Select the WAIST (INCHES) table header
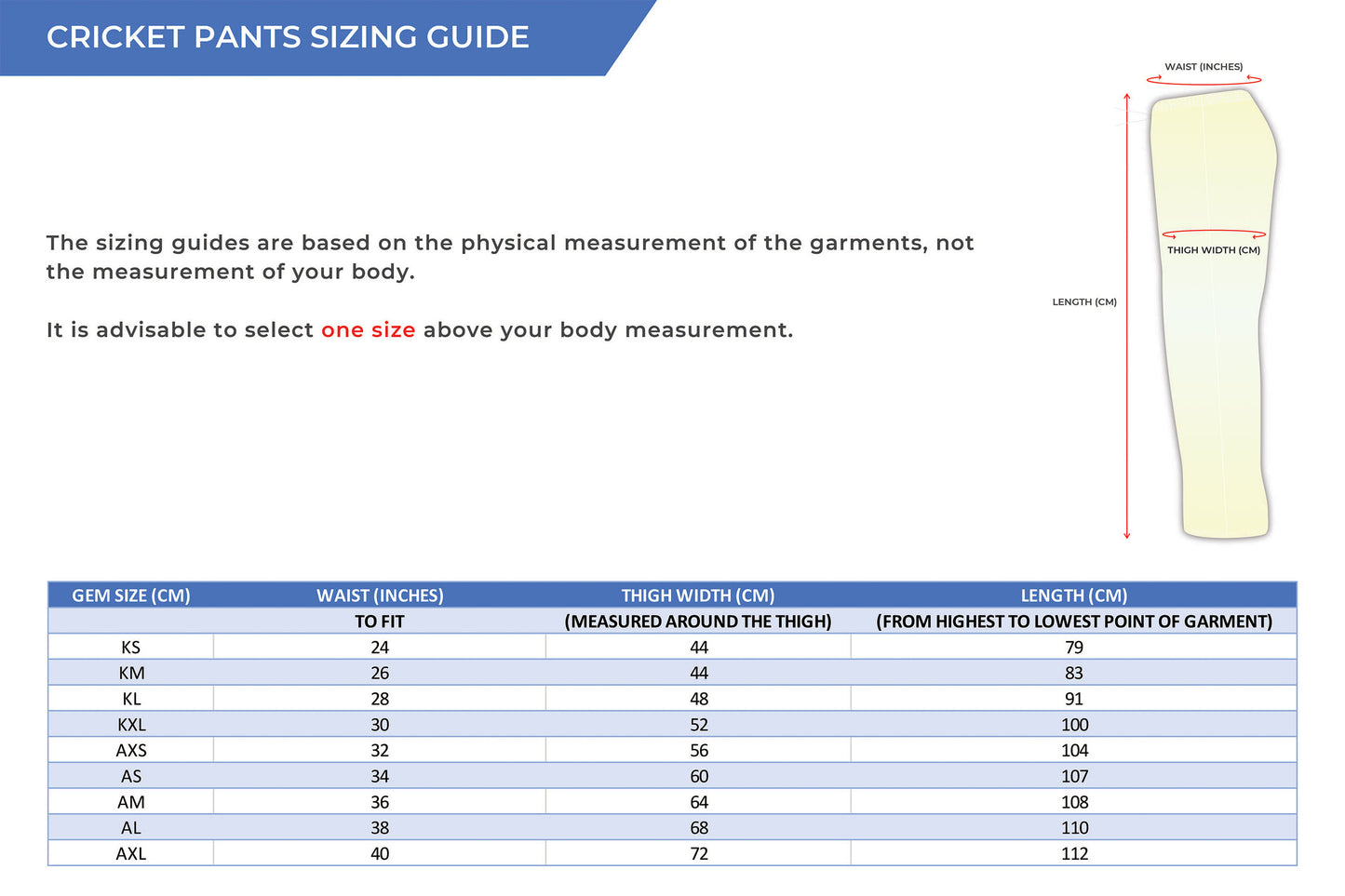 [380, 595]
